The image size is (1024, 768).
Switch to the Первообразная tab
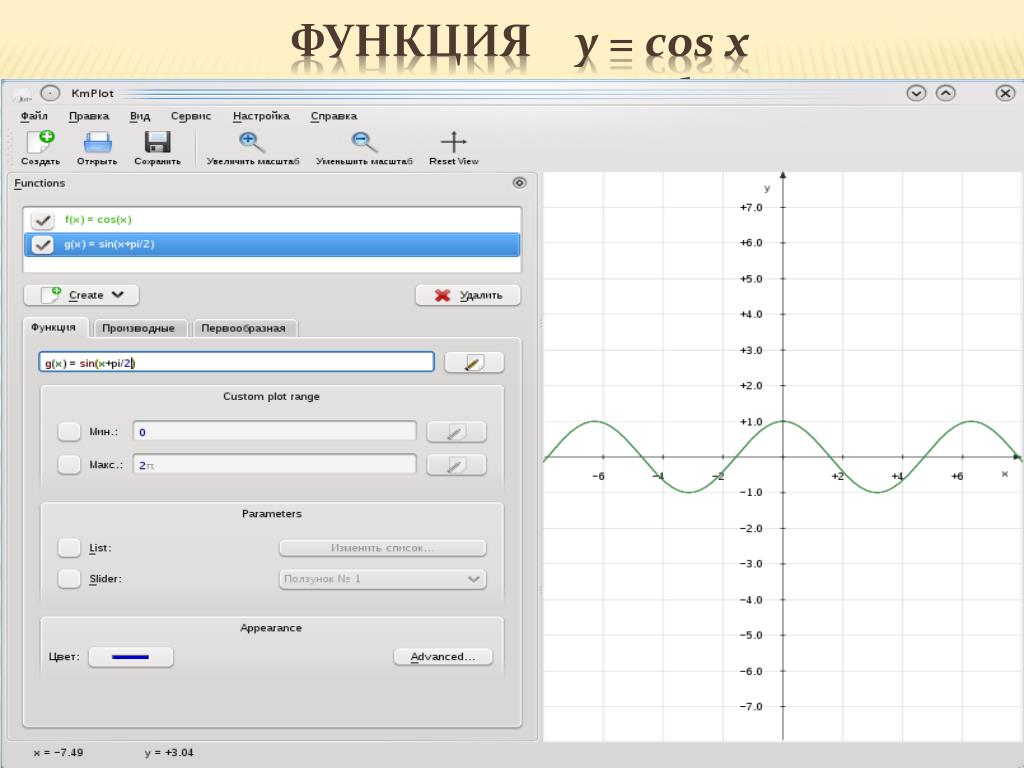point(244,328)
